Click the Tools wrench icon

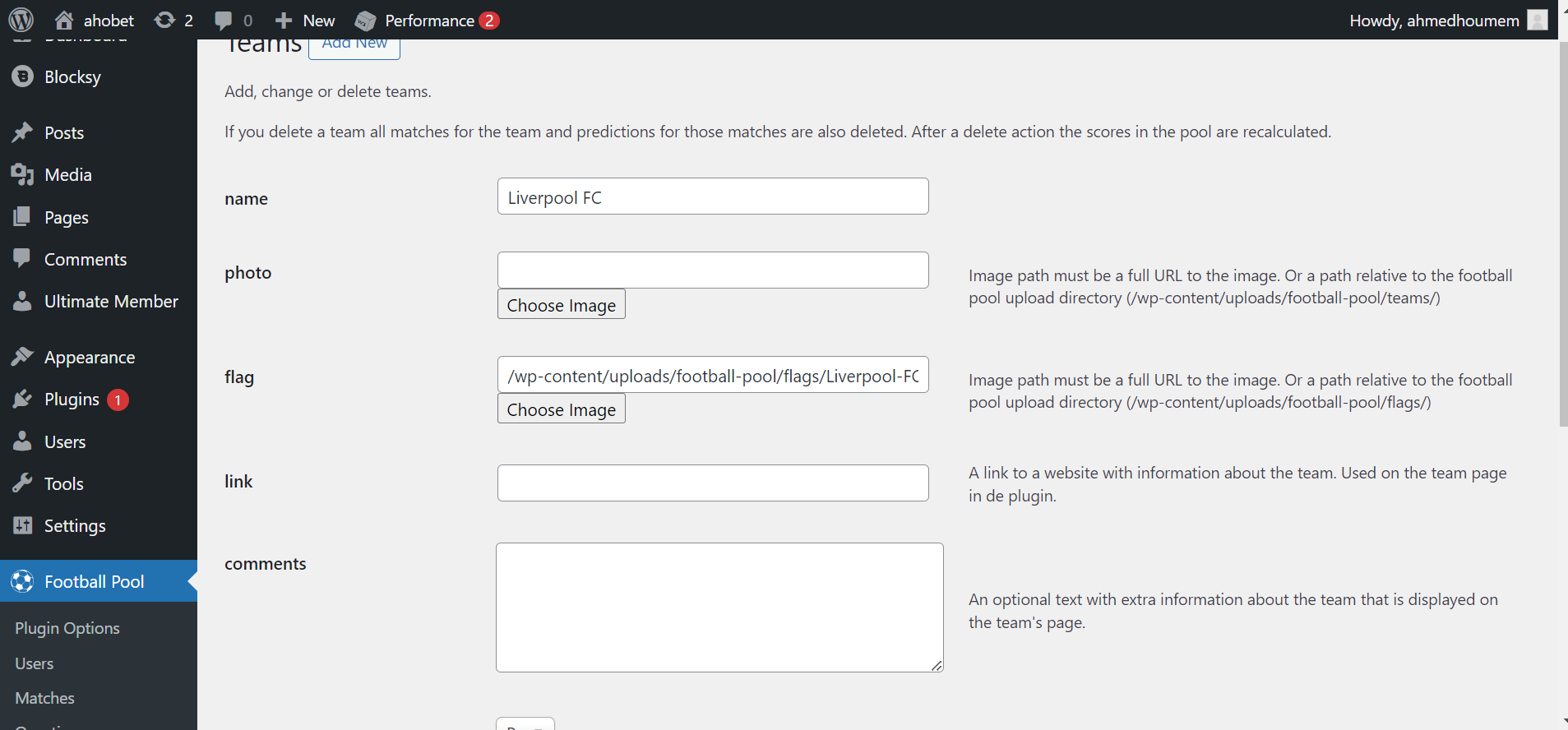(x=22, y=483)
